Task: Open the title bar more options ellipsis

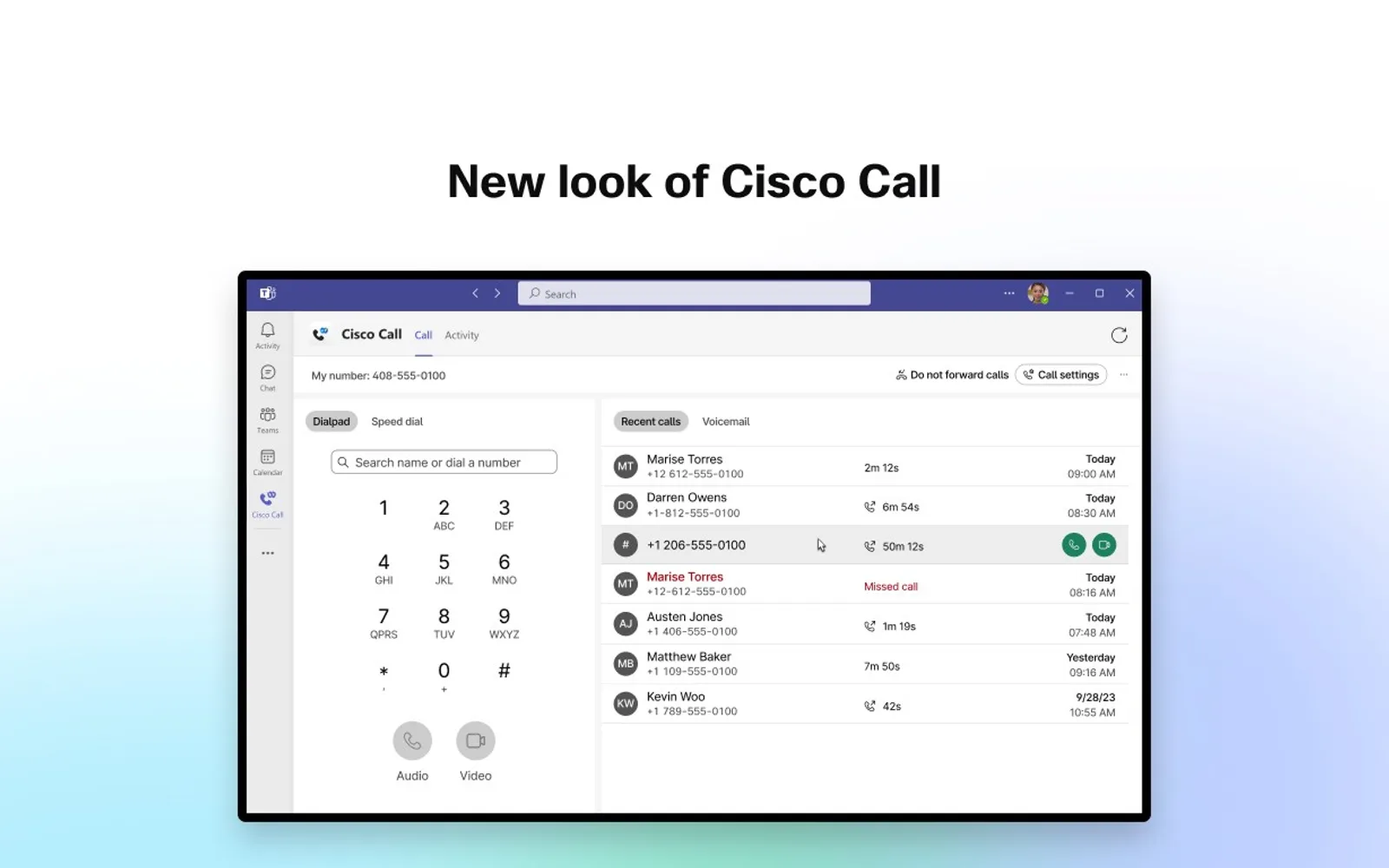Action: coord(1009,293)
